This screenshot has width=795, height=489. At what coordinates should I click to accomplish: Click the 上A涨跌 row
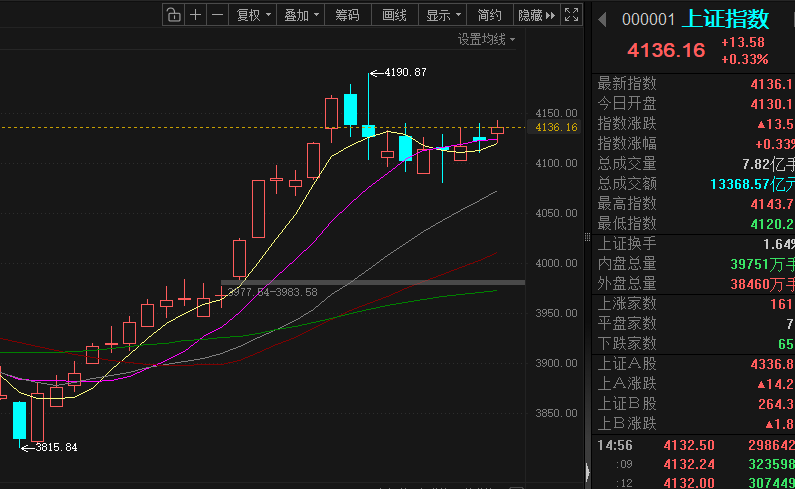click(695, 383)
